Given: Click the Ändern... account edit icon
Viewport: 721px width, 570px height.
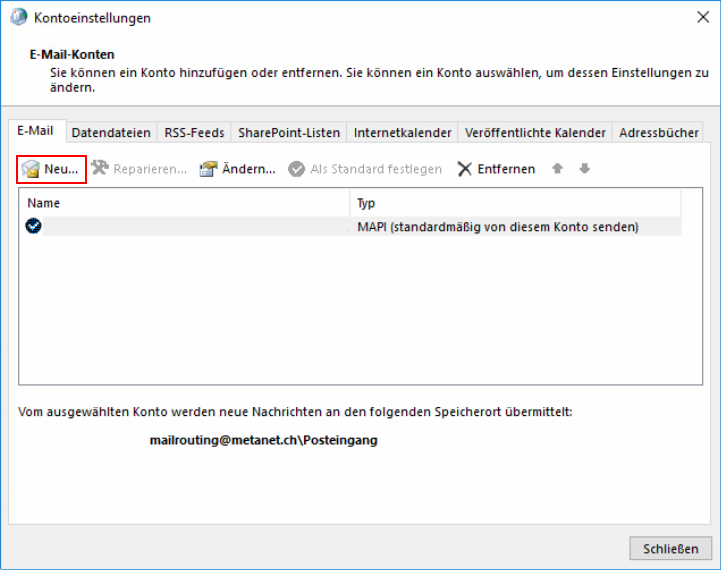Looking at the screenshot, I should point(209,169).
